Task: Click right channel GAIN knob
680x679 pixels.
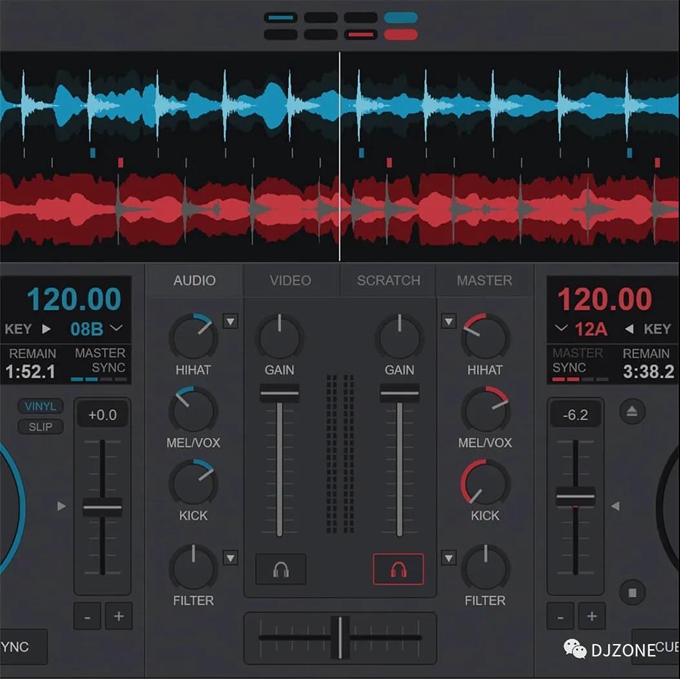Action: click(399, 336)
